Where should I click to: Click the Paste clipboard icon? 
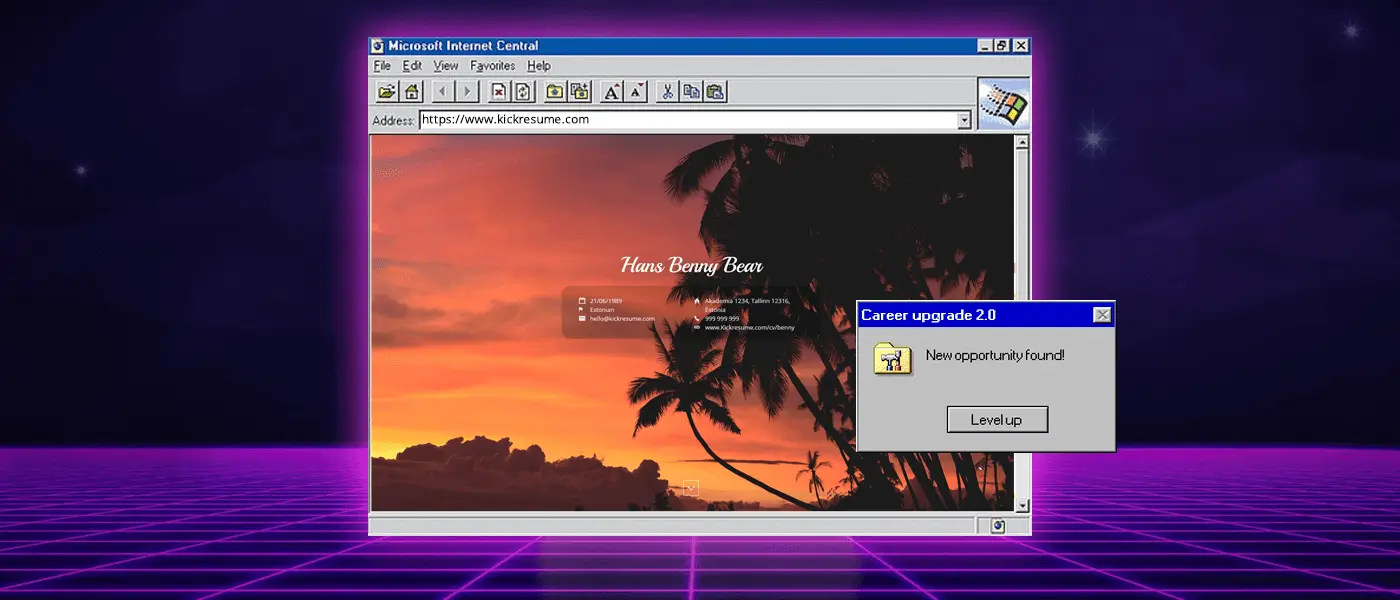[715, 92]
